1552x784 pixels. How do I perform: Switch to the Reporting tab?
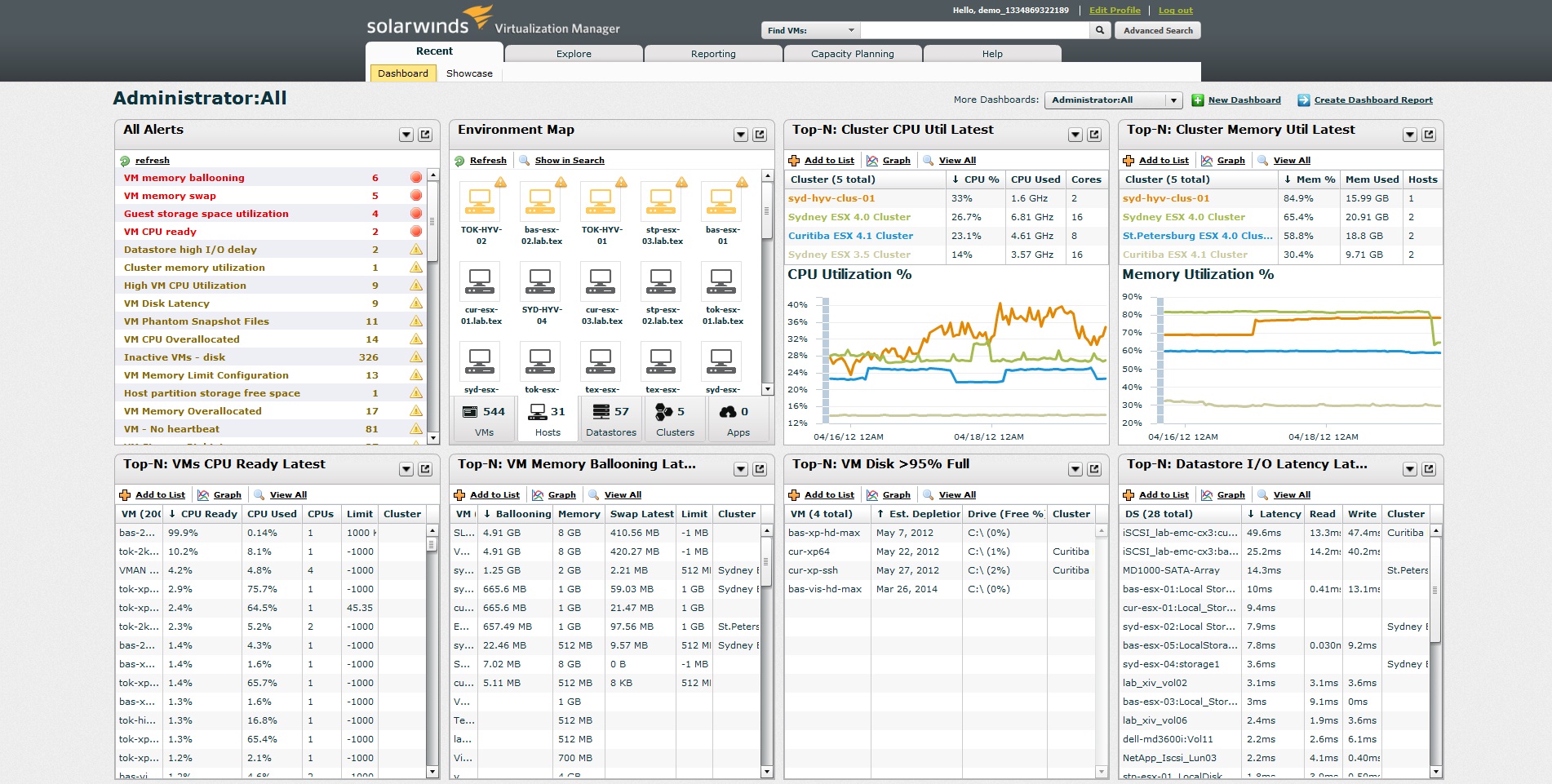(713, 54)
